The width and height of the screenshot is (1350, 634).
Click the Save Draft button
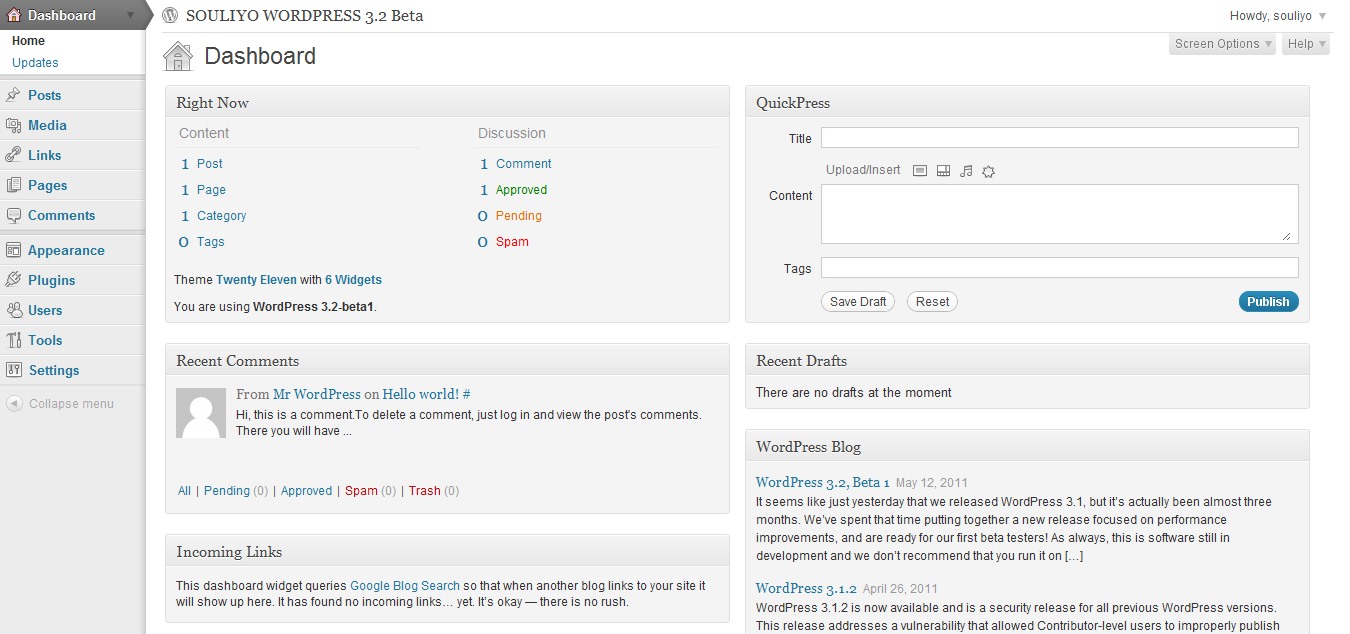click(858, 302)
